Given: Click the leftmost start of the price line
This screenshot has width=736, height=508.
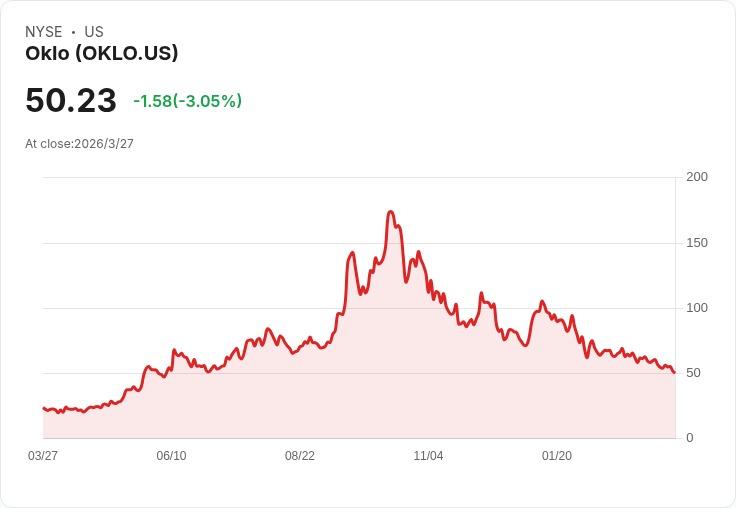Looking at the screenshot, I should [x=44, y=408].
